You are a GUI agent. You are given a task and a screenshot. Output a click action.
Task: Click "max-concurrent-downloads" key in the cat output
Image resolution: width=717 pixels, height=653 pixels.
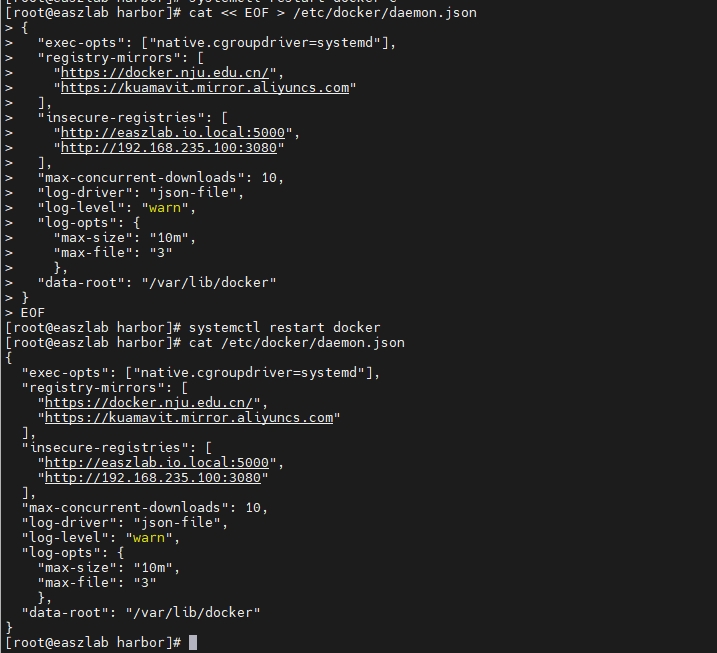[128, 508]
